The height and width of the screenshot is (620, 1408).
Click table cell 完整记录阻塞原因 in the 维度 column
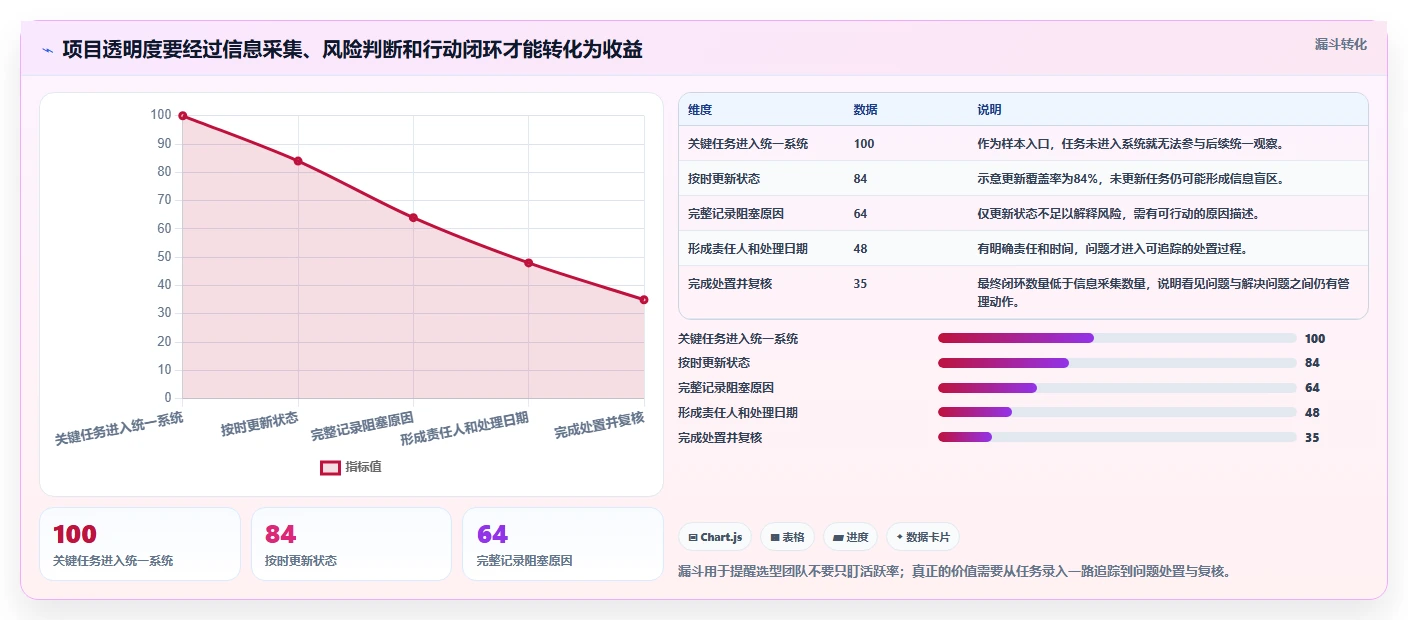pyautogui.click(x=736, y=214)
